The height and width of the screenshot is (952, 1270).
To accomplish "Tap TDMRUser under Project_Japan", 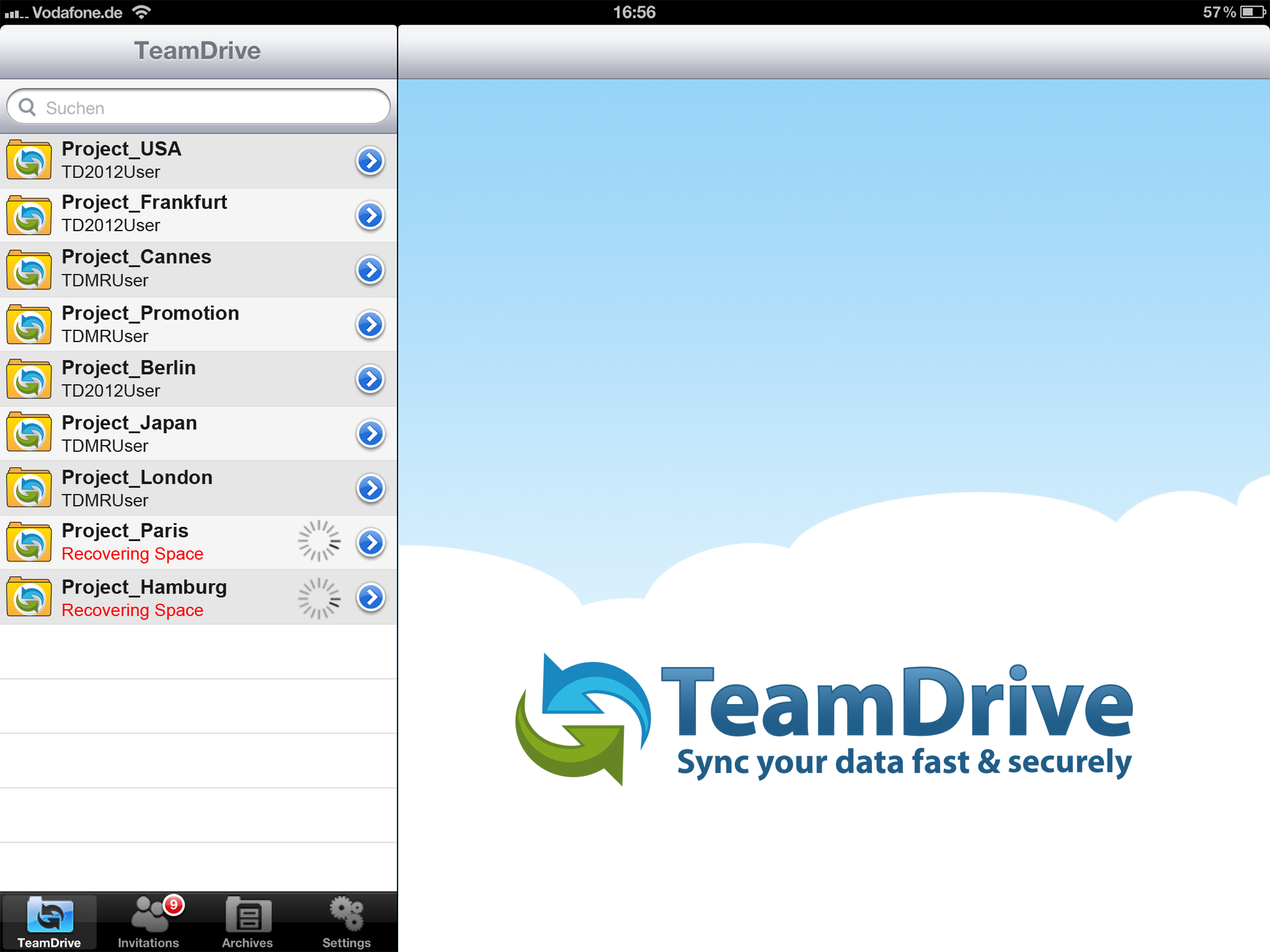I will [x=105, y=446].
